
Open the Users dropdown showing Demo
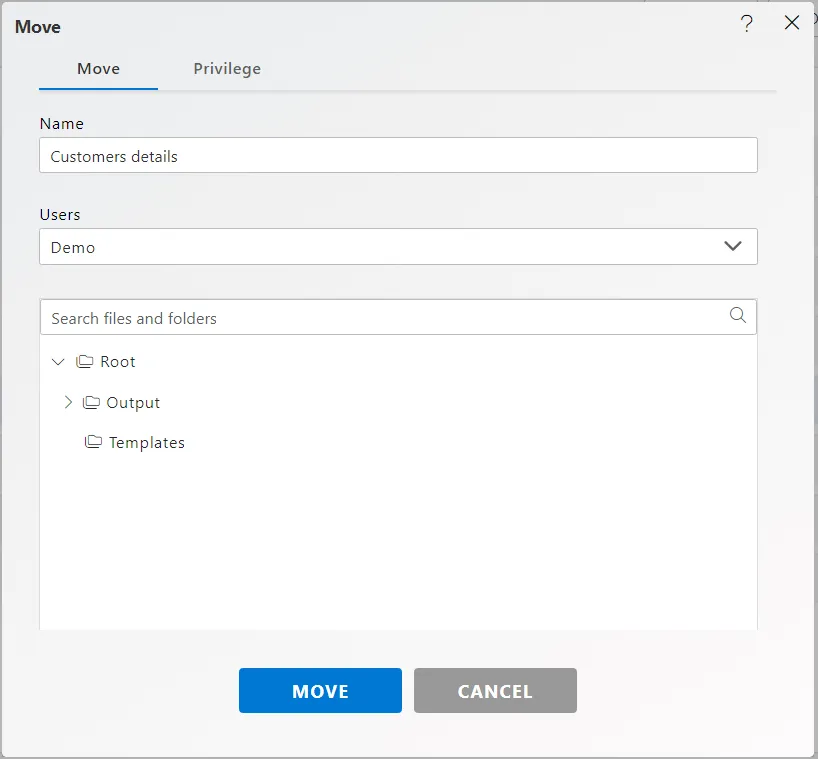click(399, 247)
